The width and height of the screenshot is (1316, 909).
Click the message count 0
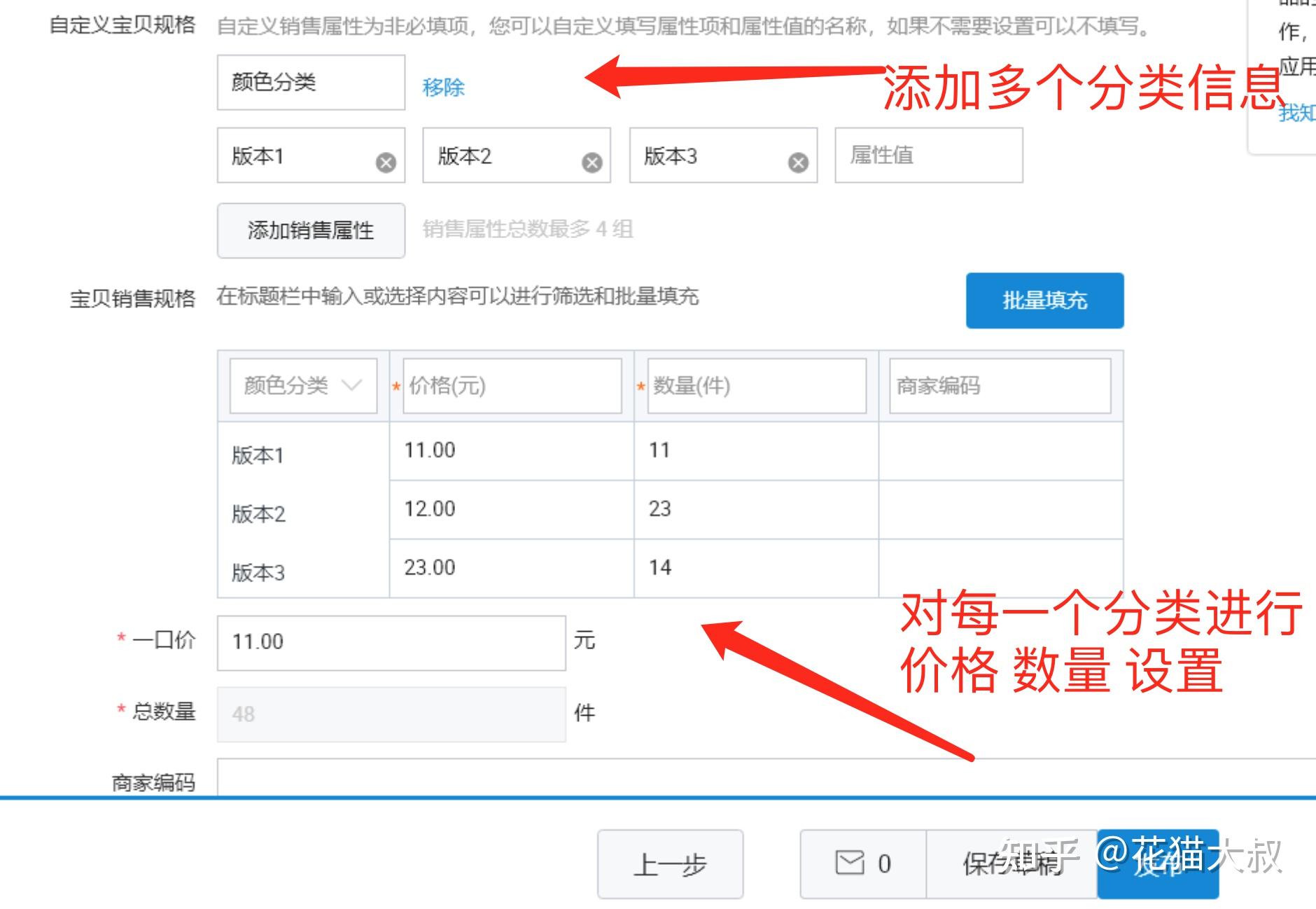click(885, 864)
